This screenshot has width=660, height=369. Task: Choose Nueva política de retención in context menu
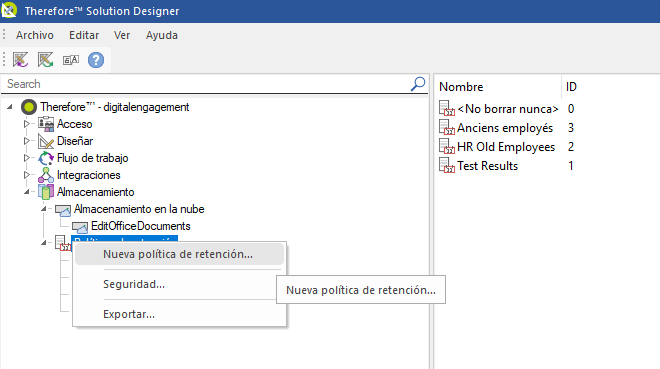click(x=179, y=254)
